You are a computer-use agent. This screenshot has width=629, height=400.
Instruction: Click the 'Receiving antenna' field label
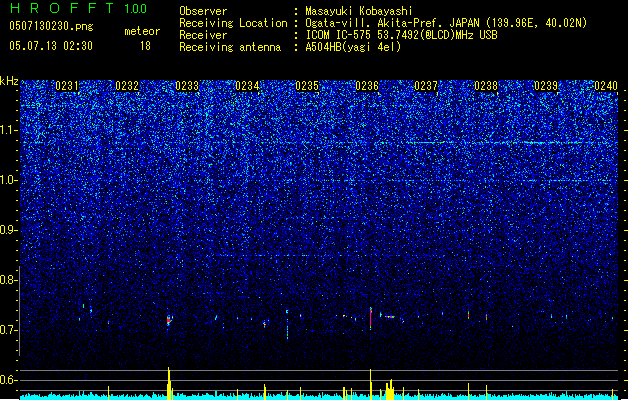click(230, 47)
